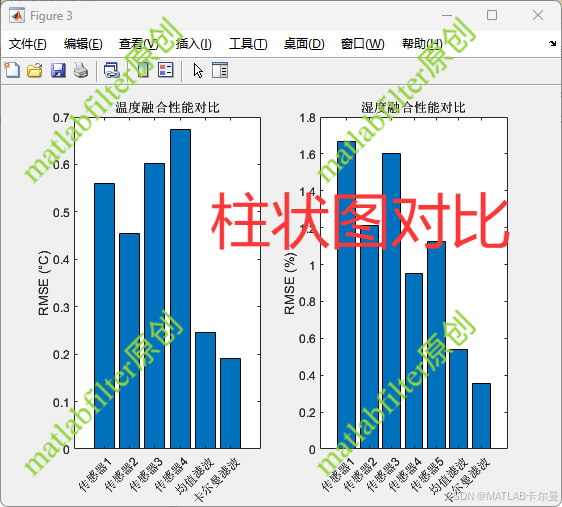
Task: Minimize the Figure 3 window
Action: 447,15
